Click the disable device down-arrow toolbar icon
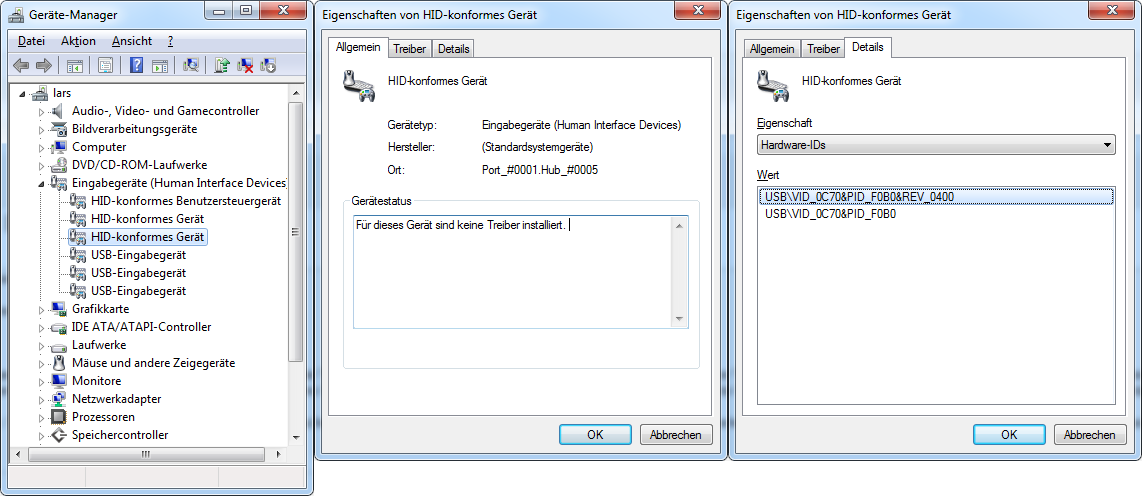Image resolution: width=1143 pixels, height=497 pixels. pyautogui.click(x=268, y=66)
